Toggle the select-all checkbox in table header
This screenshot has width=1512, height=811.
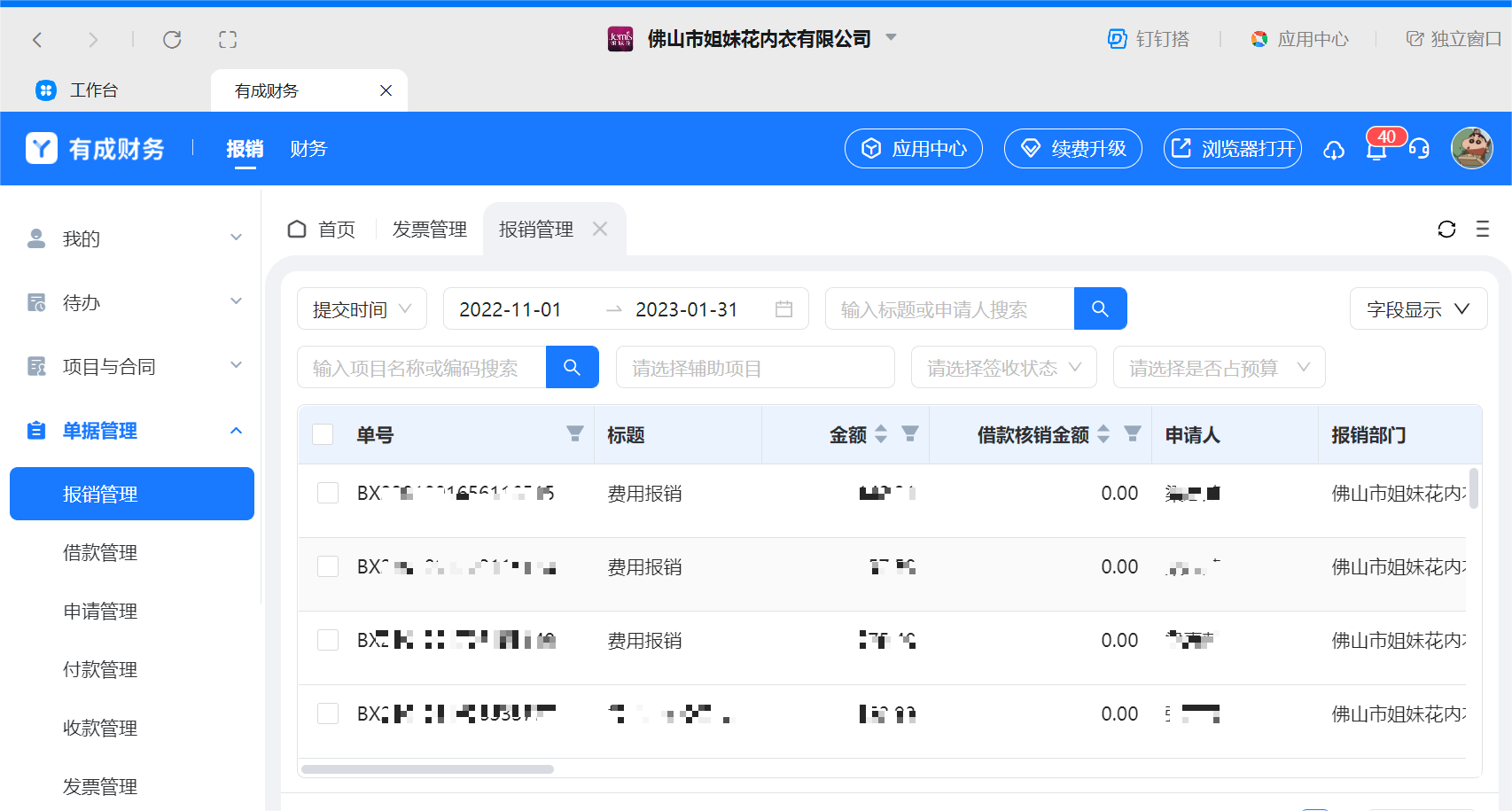(x=323, y=434)
